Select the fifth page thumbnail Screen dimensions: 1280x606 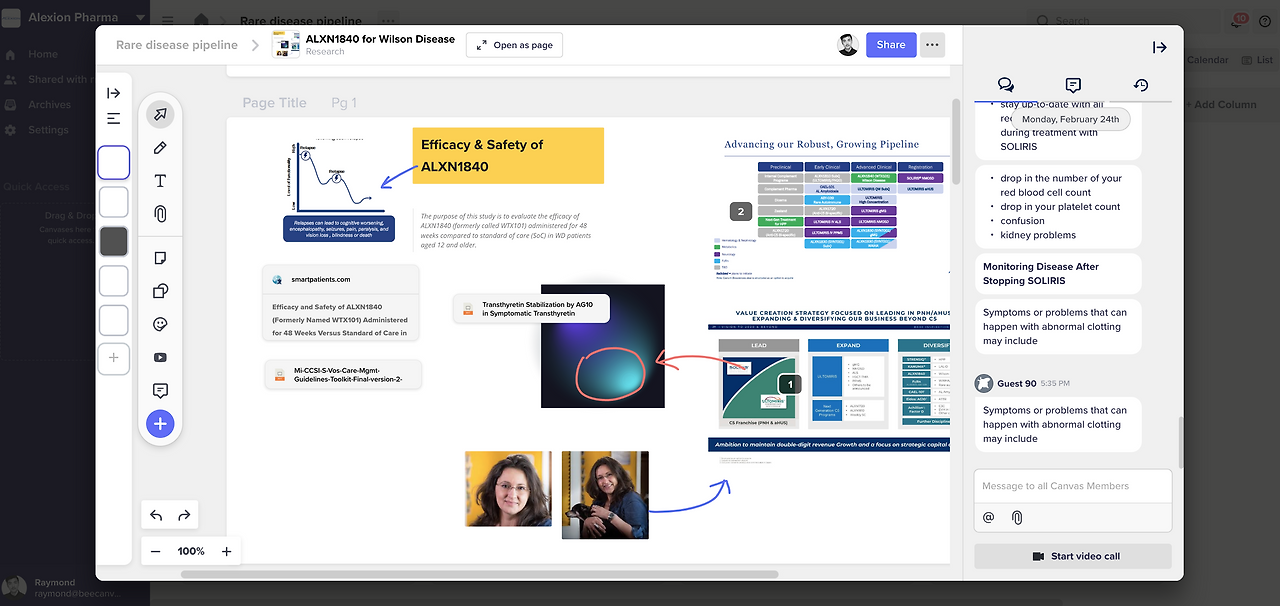pos(114,320)
